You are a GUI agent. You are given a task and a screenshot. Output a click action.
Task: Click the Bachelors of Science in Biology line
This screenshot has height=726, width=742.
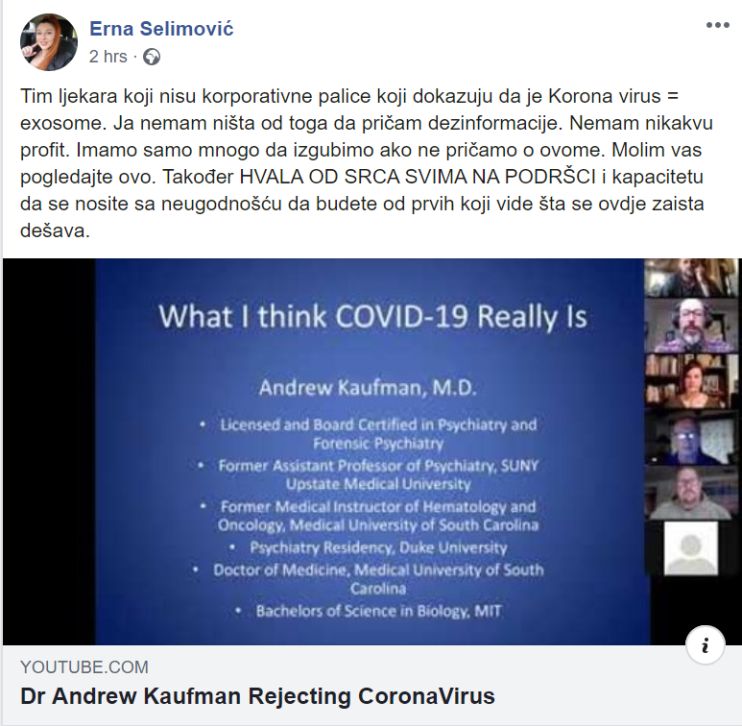(x=378, y=611)
